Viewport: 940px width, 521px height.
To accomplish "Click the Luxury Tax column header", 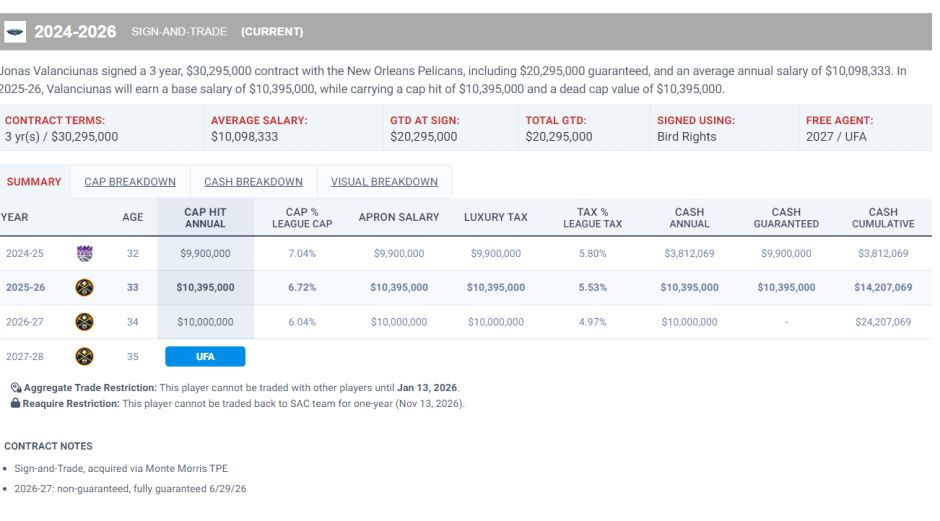I will click(x=496, y=218).
